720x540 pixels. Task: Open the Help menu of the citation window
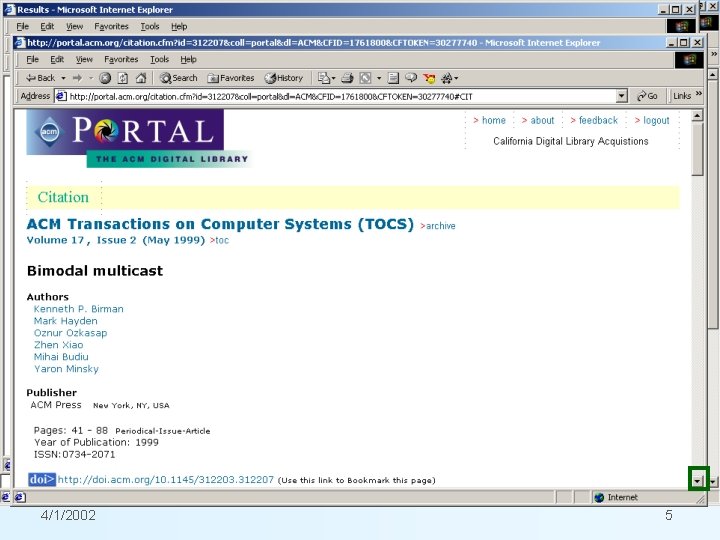[188, 59]
